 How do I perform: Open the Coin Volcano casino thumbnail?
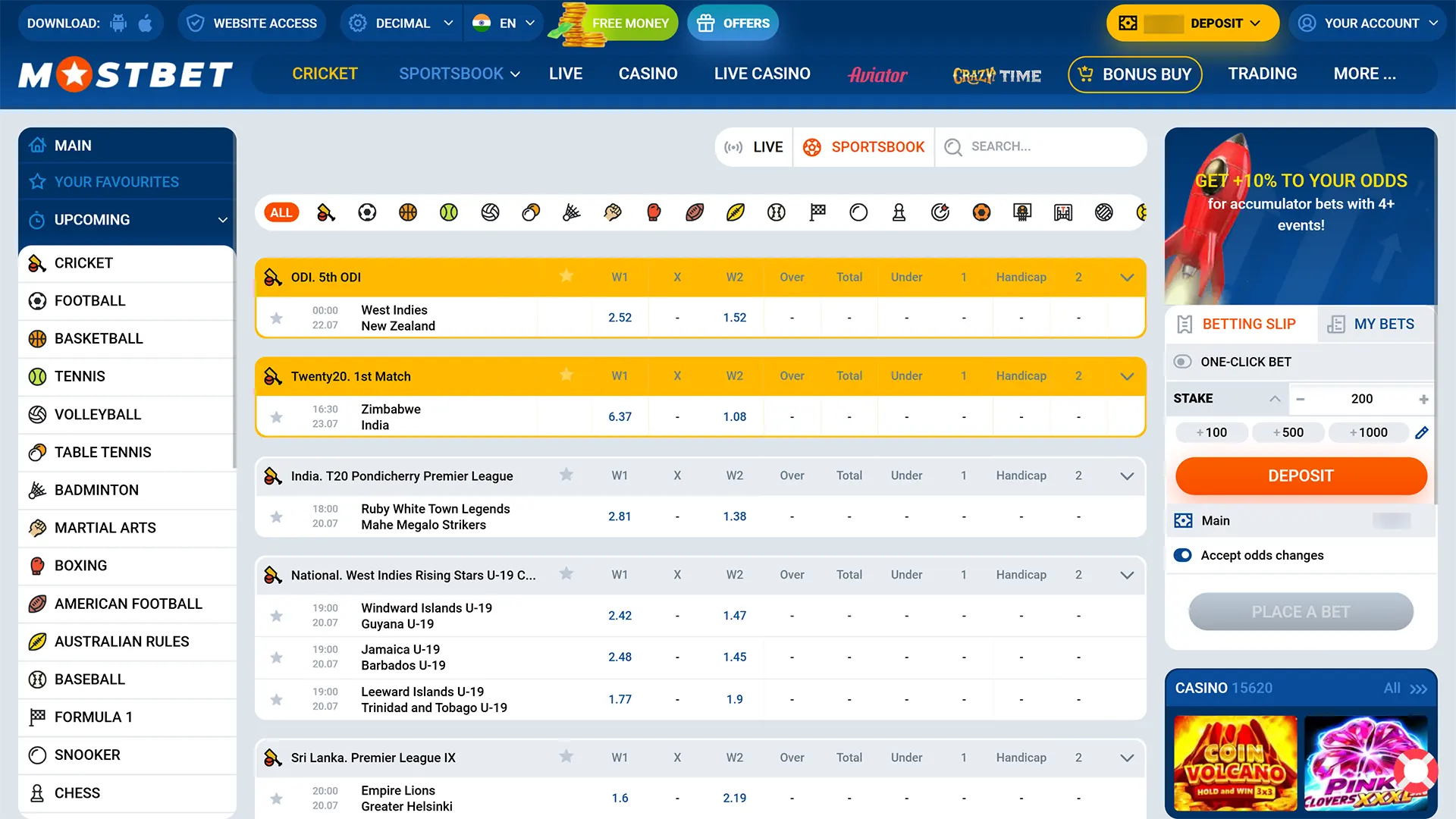[x=1235, y=764]
